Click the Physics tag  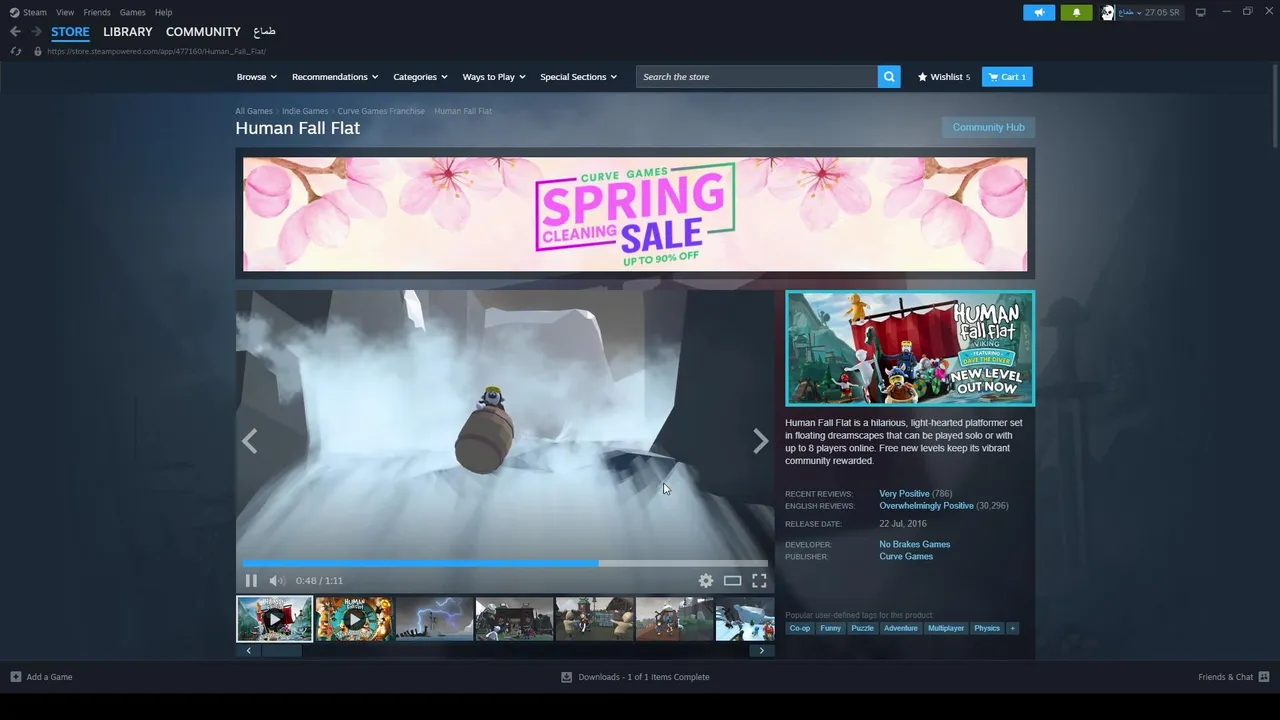click(987, 628)
